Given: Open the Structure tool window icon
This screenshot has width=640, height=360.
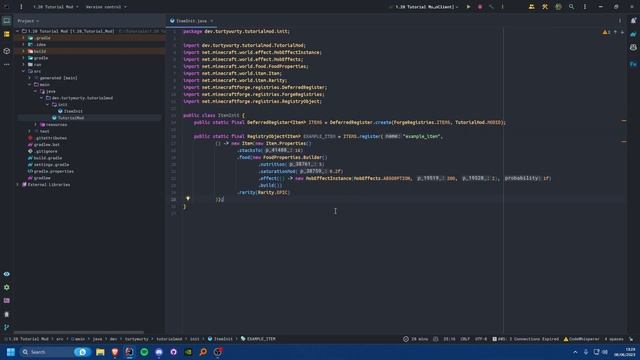Looking at the screenshot, I should (7, 51).
